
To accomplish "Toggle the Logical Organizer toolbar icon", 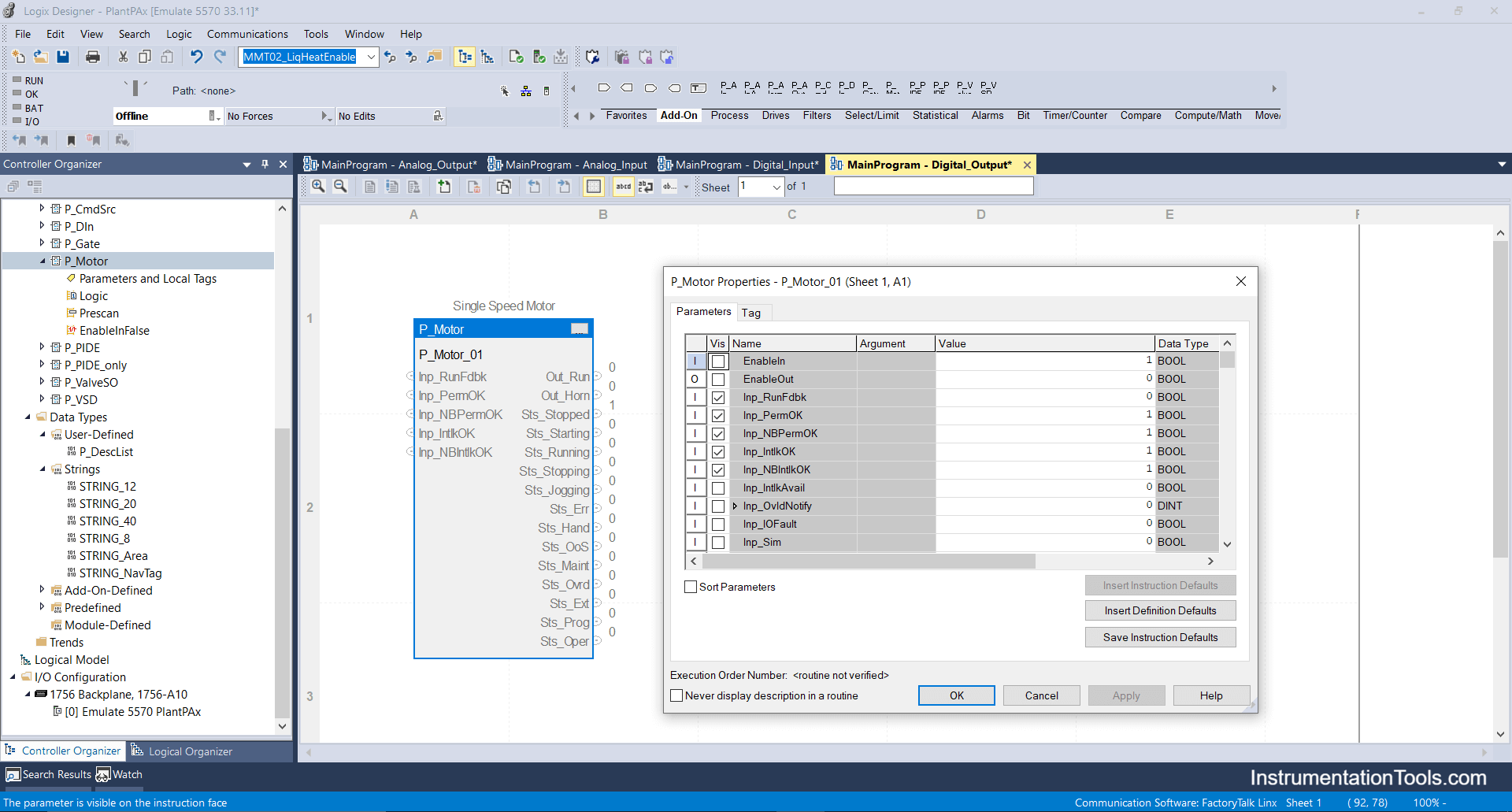I will pos(487,57).
